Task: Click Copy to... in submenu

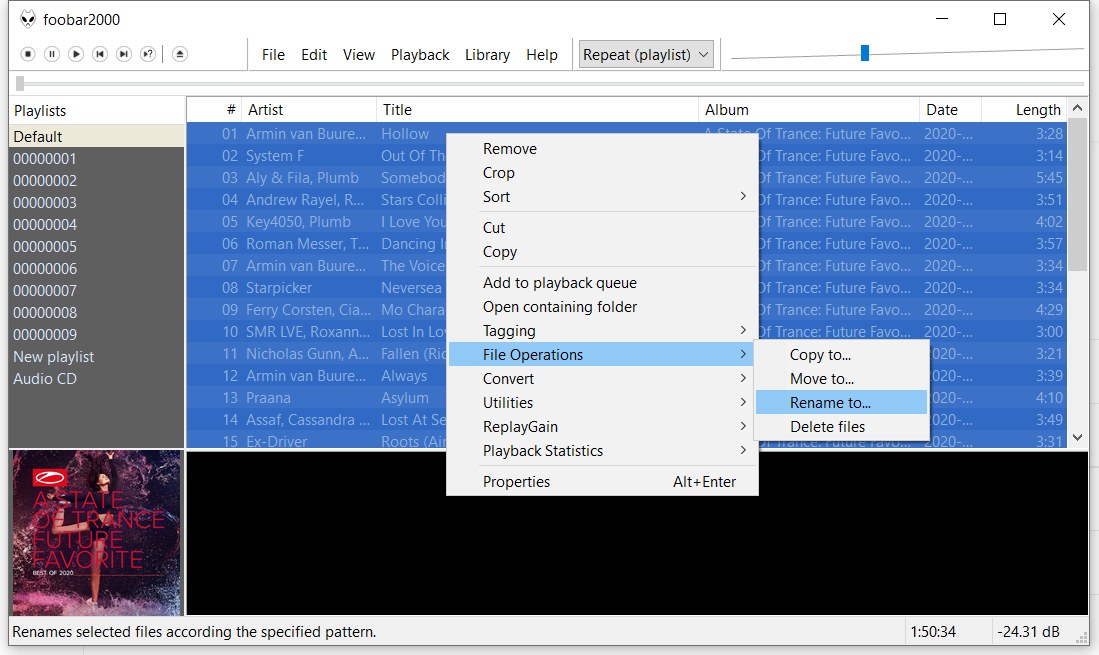Action: point(841,354)
